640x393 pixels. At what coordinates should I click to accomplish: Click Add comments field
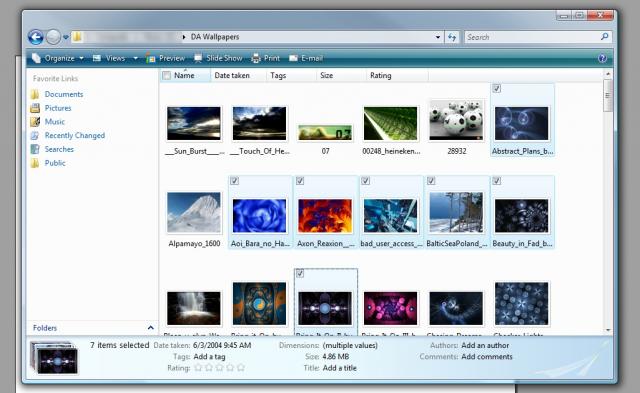coord(487,357)
